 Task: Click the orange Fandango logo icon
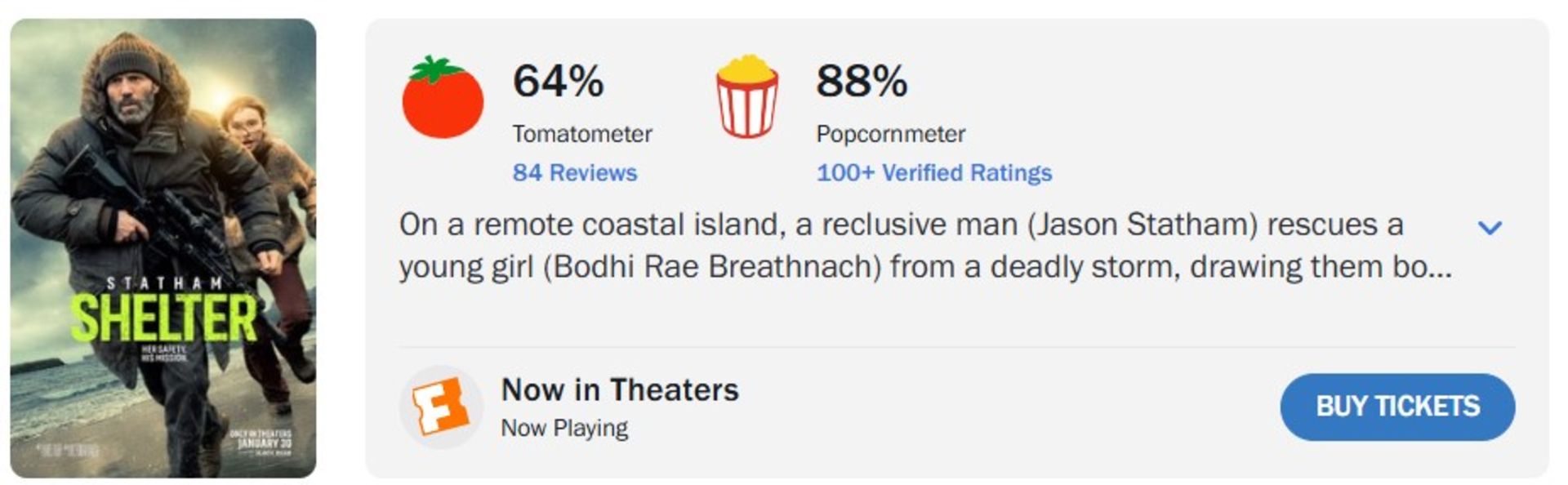(440, 407)
